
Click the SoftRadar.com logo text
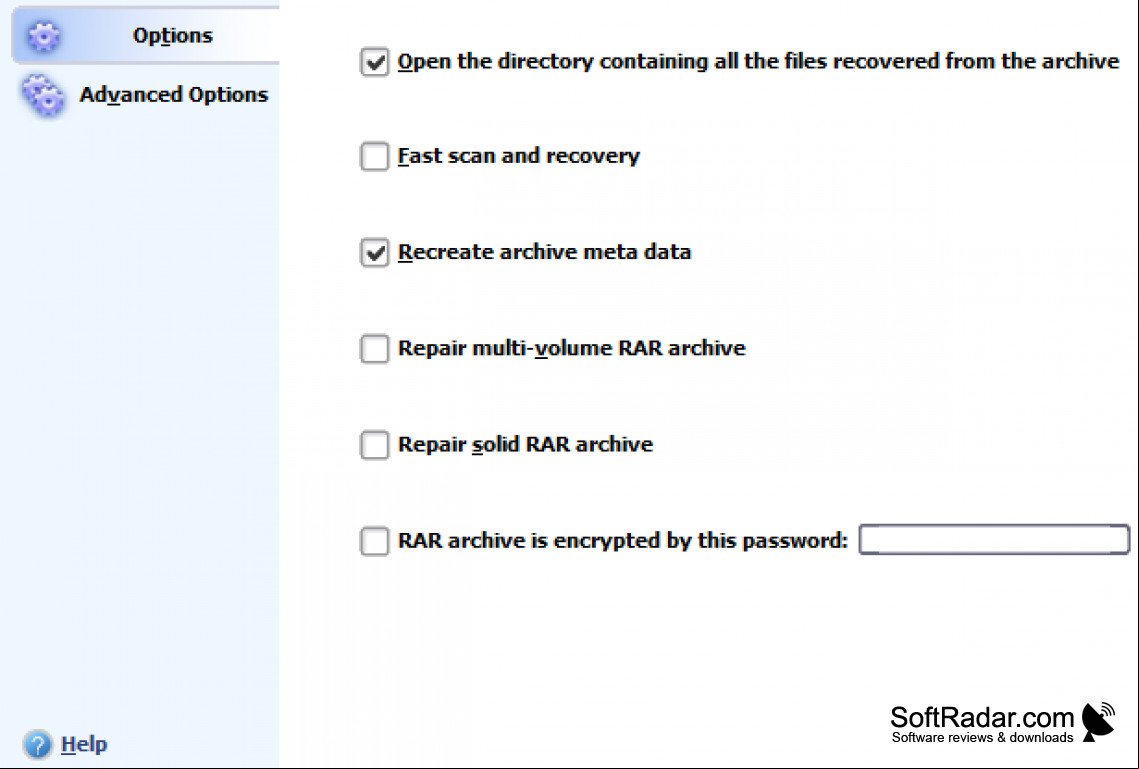[x=982, y=724]
